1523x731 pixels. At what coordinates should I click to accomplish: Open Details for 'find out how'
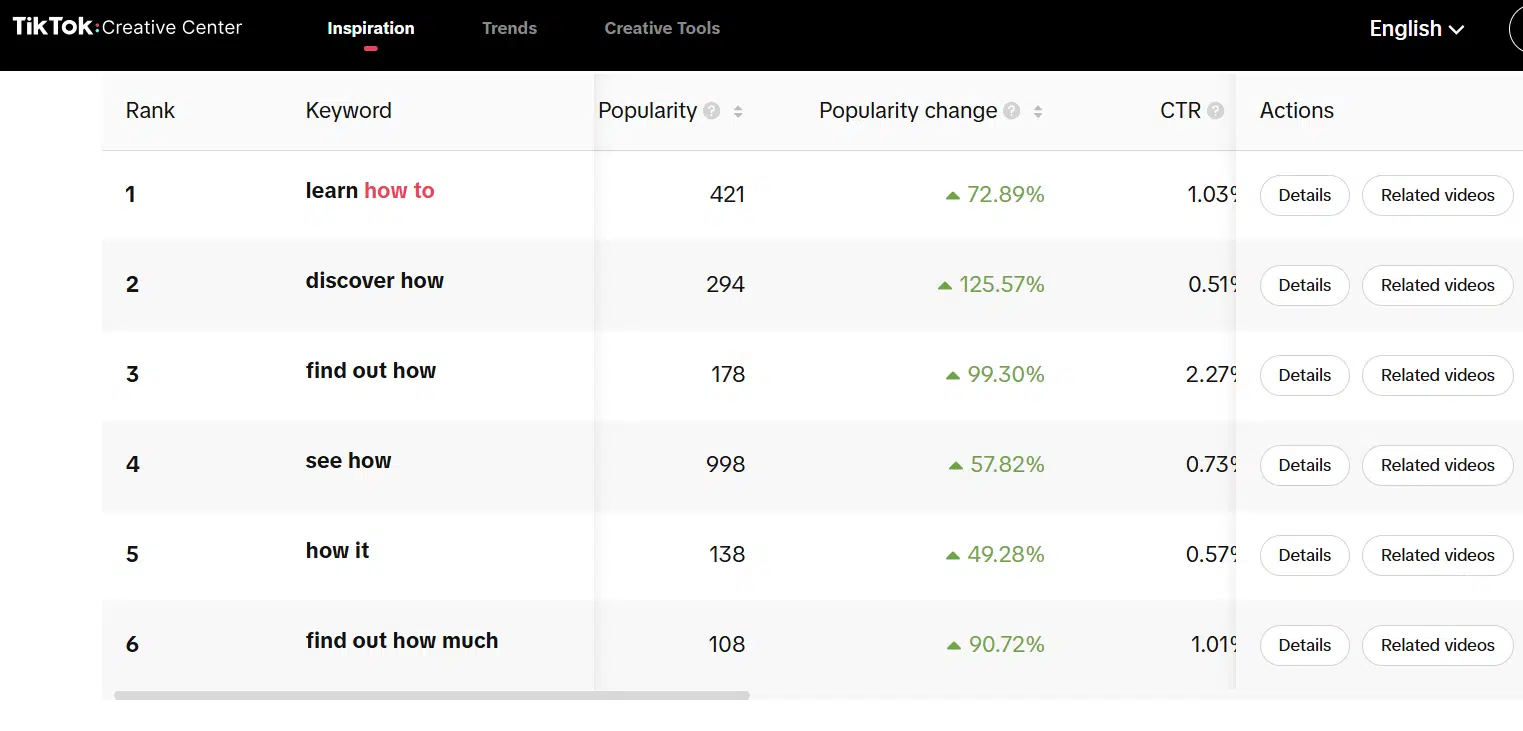coord(1304,375)
